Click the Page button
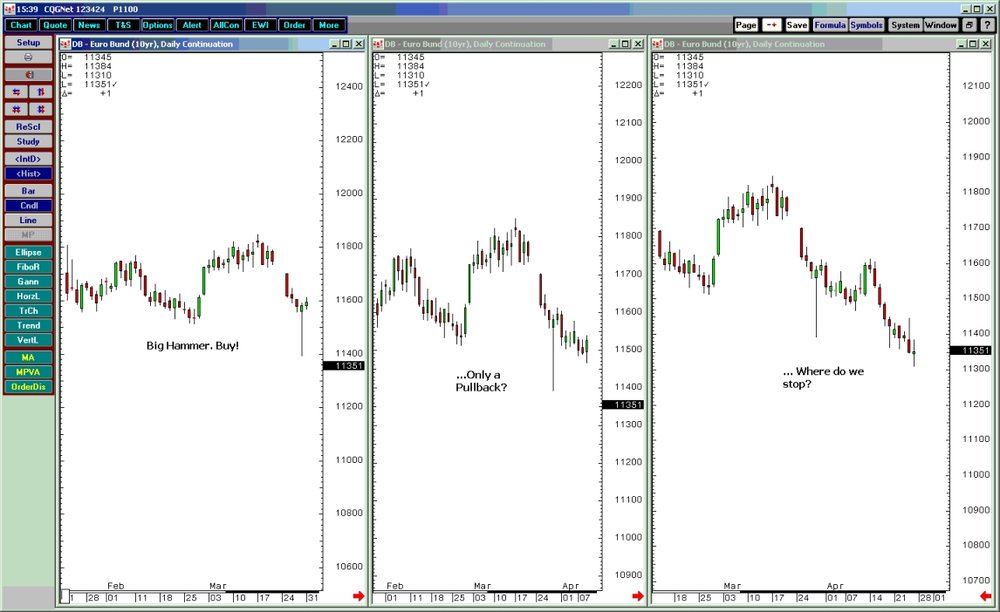 [x=746, y=25]
